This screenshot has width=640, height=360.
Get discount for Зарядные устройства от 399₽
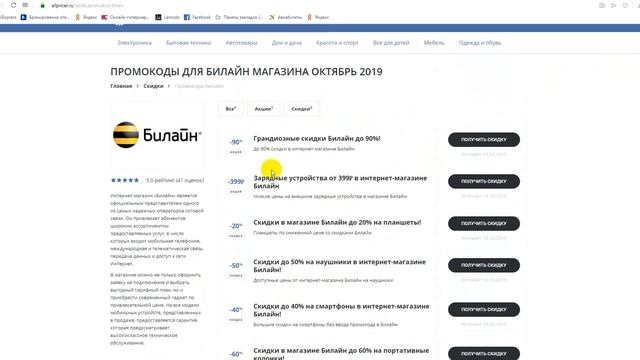click(x=484, y=181)
